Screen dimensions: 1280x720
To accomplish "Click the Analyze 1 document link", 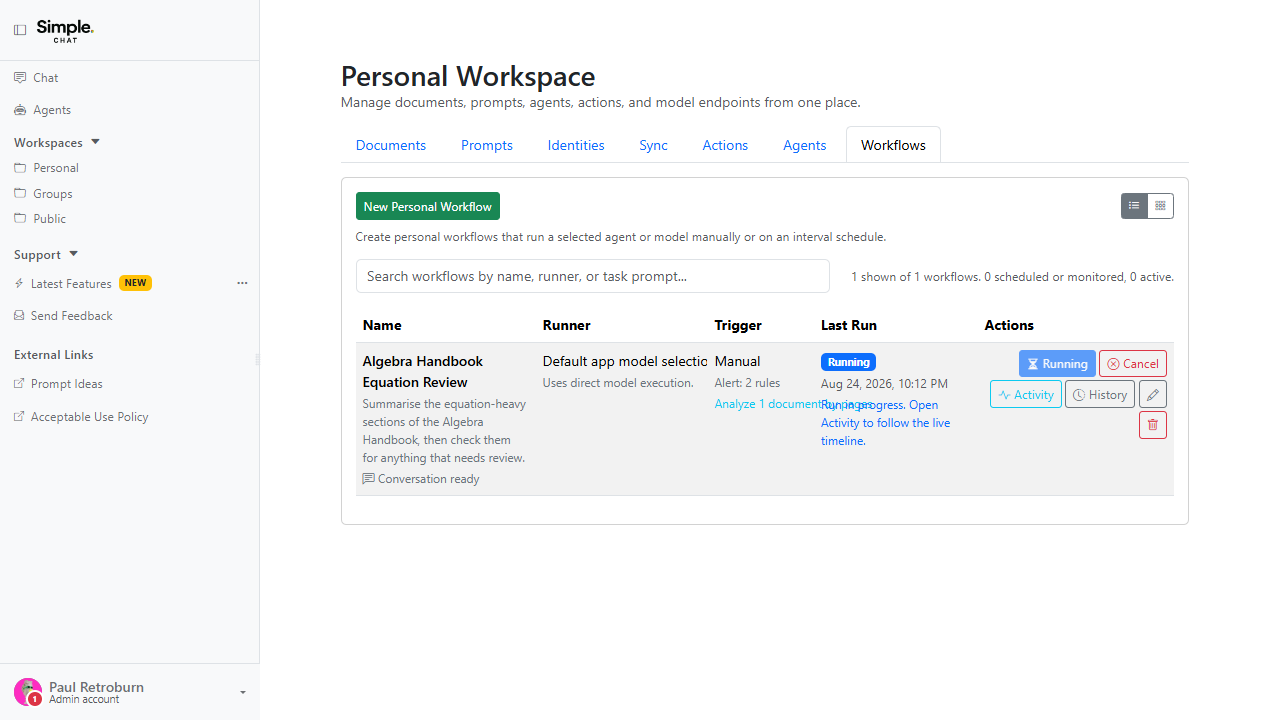I will (768, 404).
